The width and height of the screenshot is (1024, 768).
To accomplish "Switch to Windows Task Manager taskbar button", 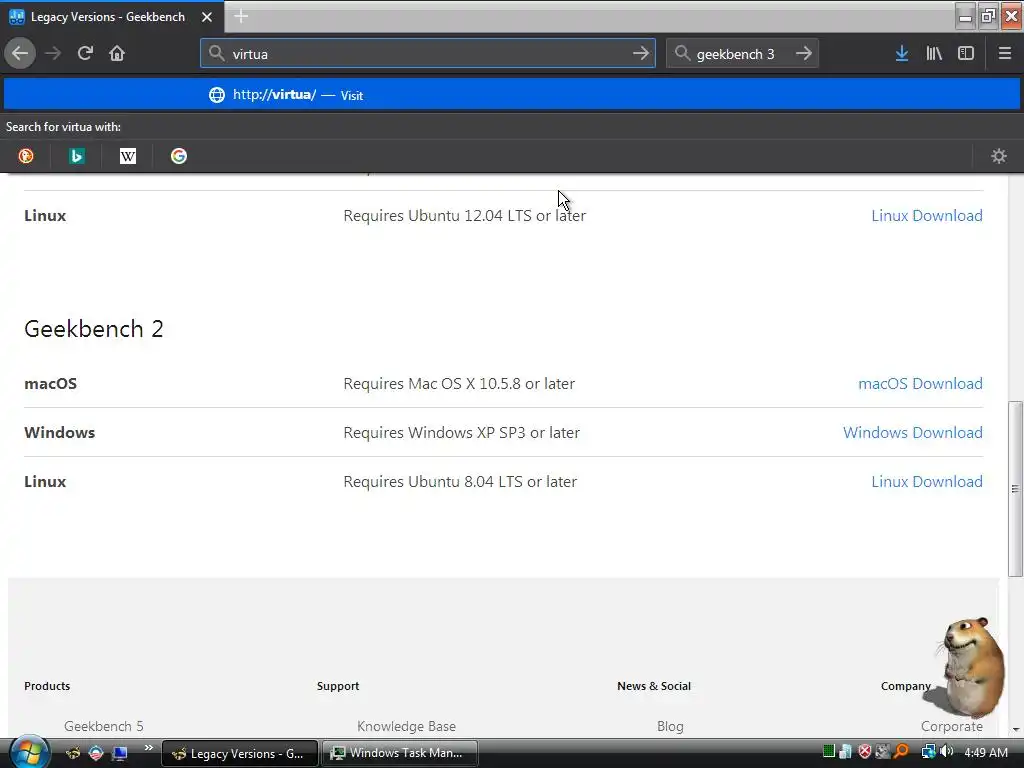I will (x=400, y=753).
